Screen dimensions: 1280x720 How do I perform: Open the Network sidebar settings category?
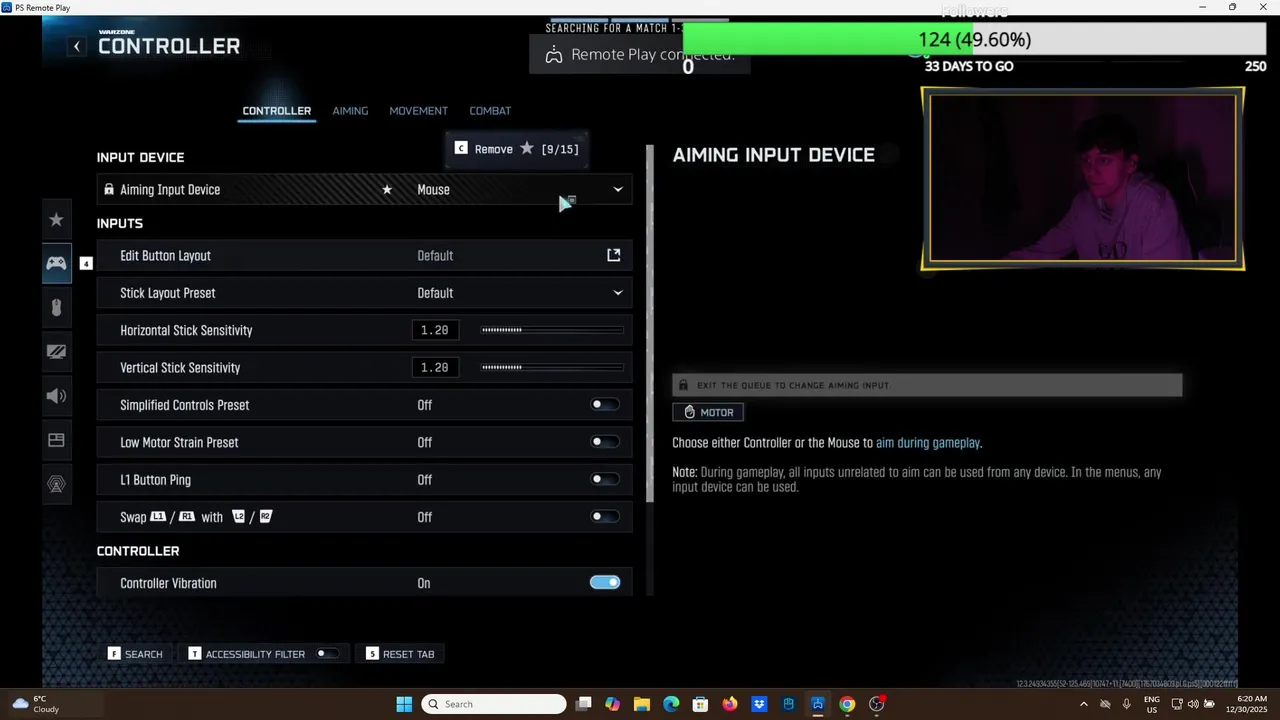click(56, 485)
